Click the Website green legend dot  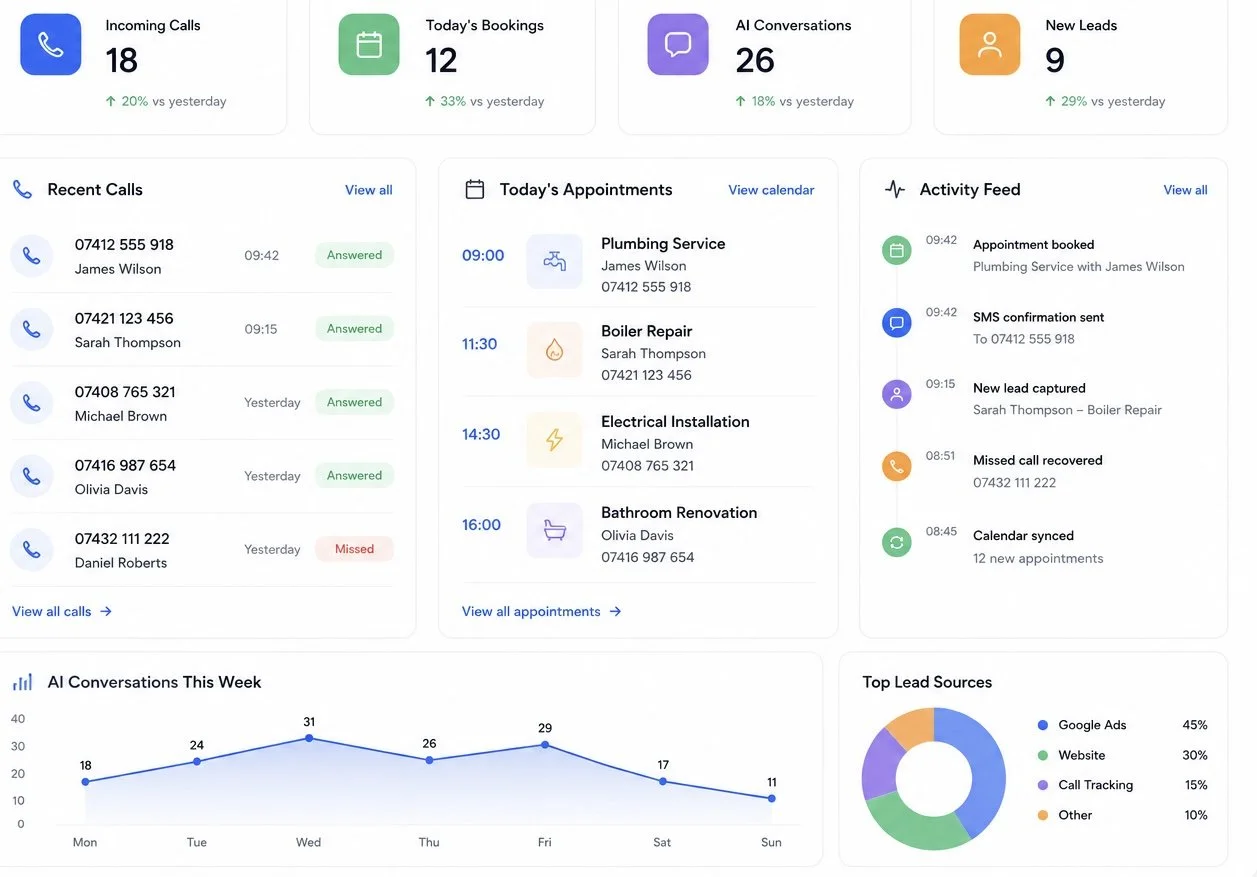(x=1043, y=755)
